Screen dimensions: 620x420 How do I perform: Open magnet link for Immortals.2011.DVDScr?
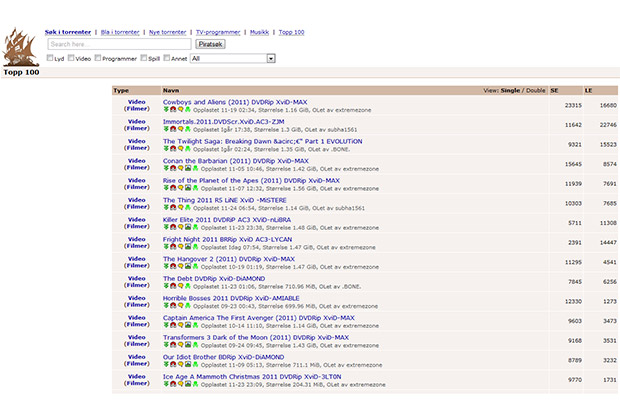point(173,129)
